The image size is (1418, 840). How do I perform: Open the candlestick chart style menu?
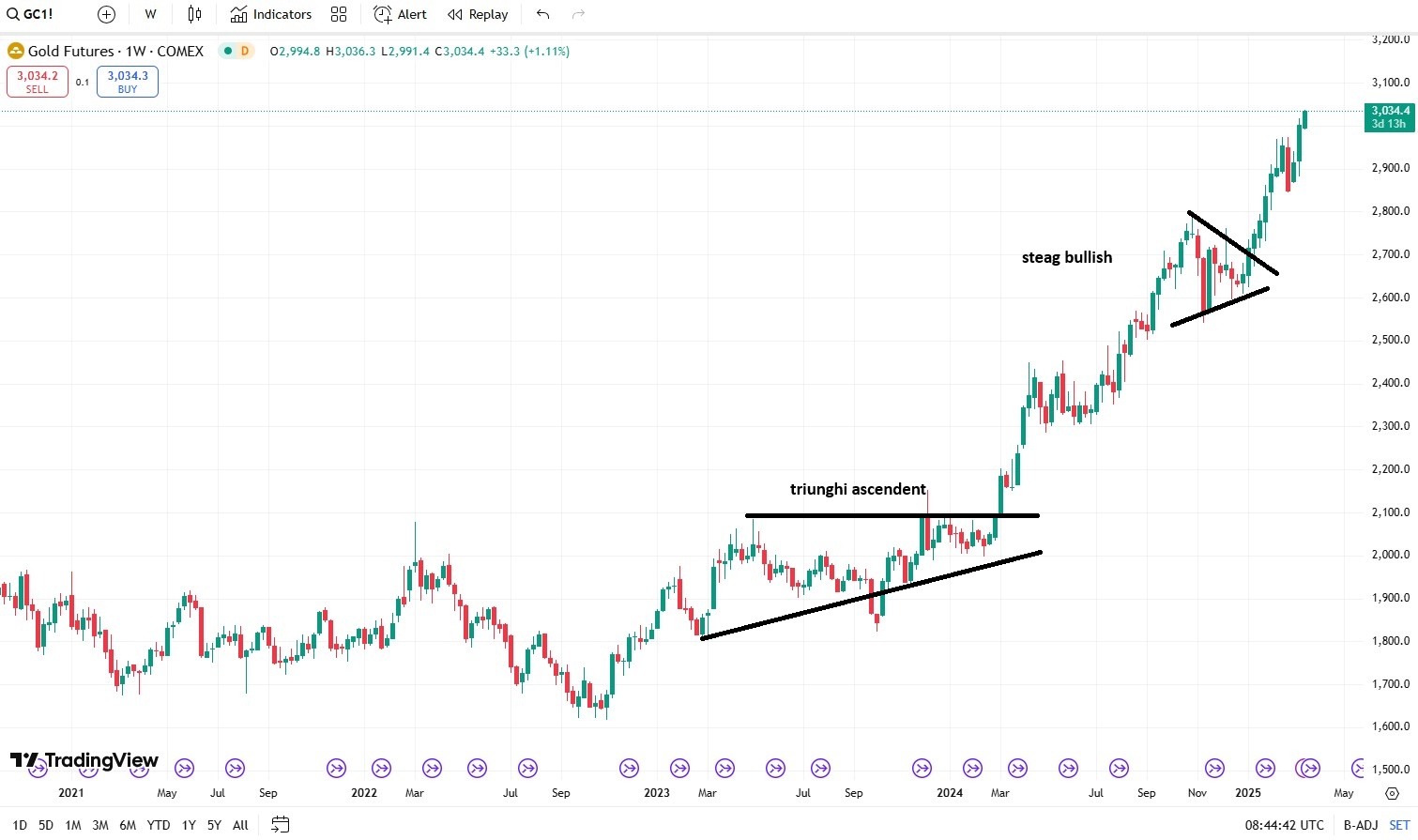(194, 14)
